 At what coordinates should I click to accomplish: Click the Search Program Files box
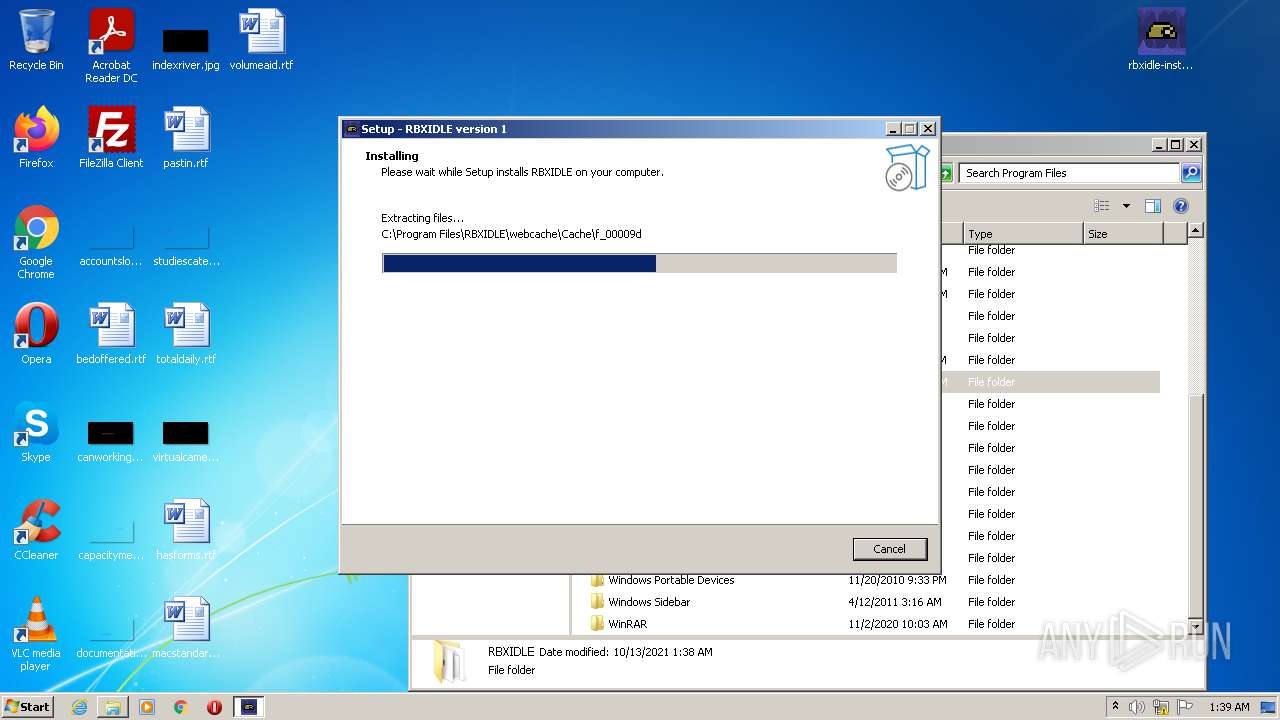[x=1069, y=173]
